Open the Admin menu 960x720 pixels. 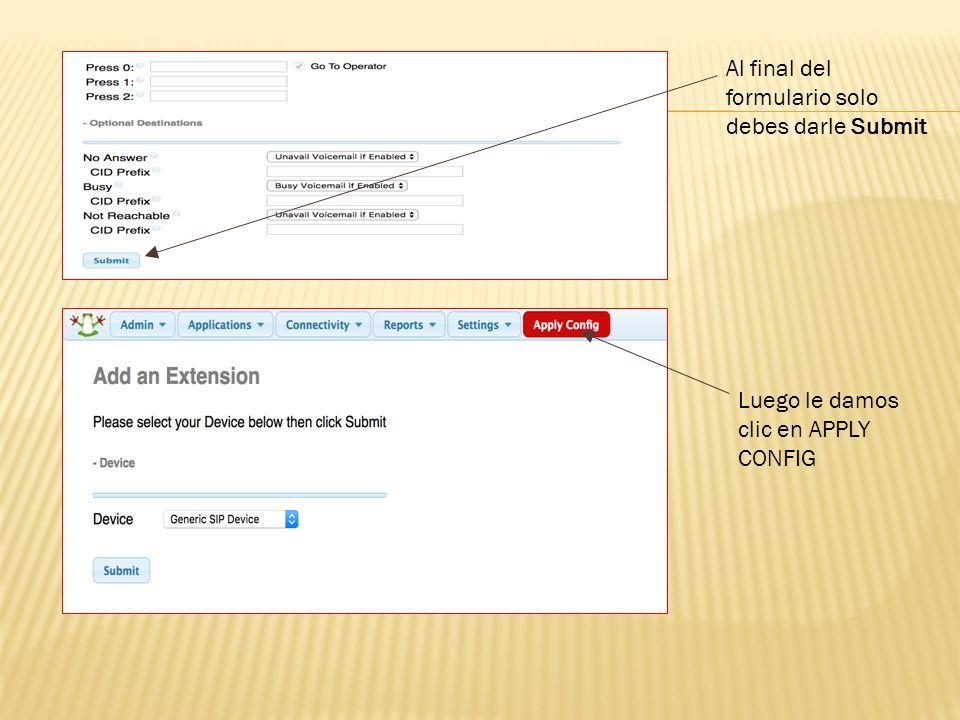(143, 324)
